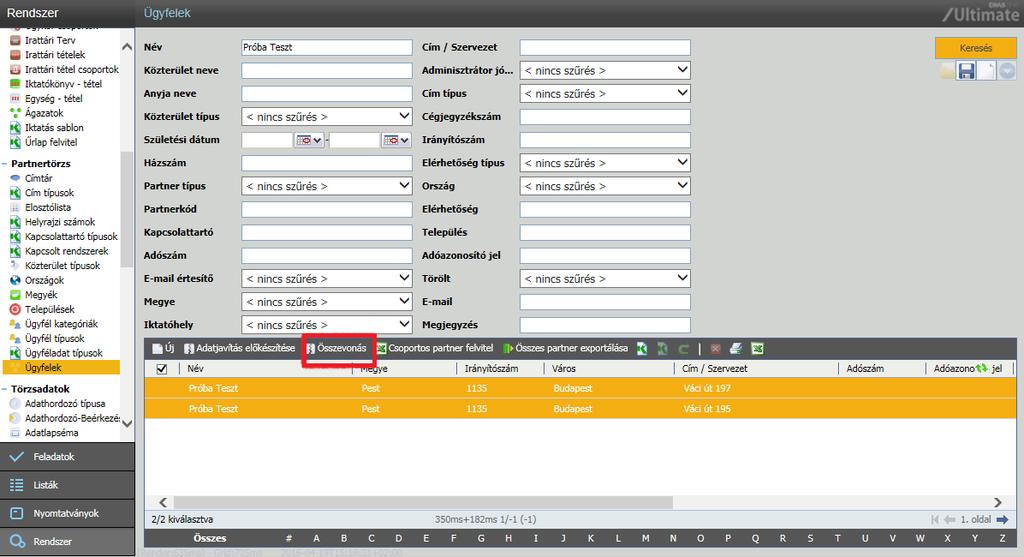This screenshot has height=557, width=1024.
Task: Click the sidebar scroll-down arrow
Action: coord(127,424)
